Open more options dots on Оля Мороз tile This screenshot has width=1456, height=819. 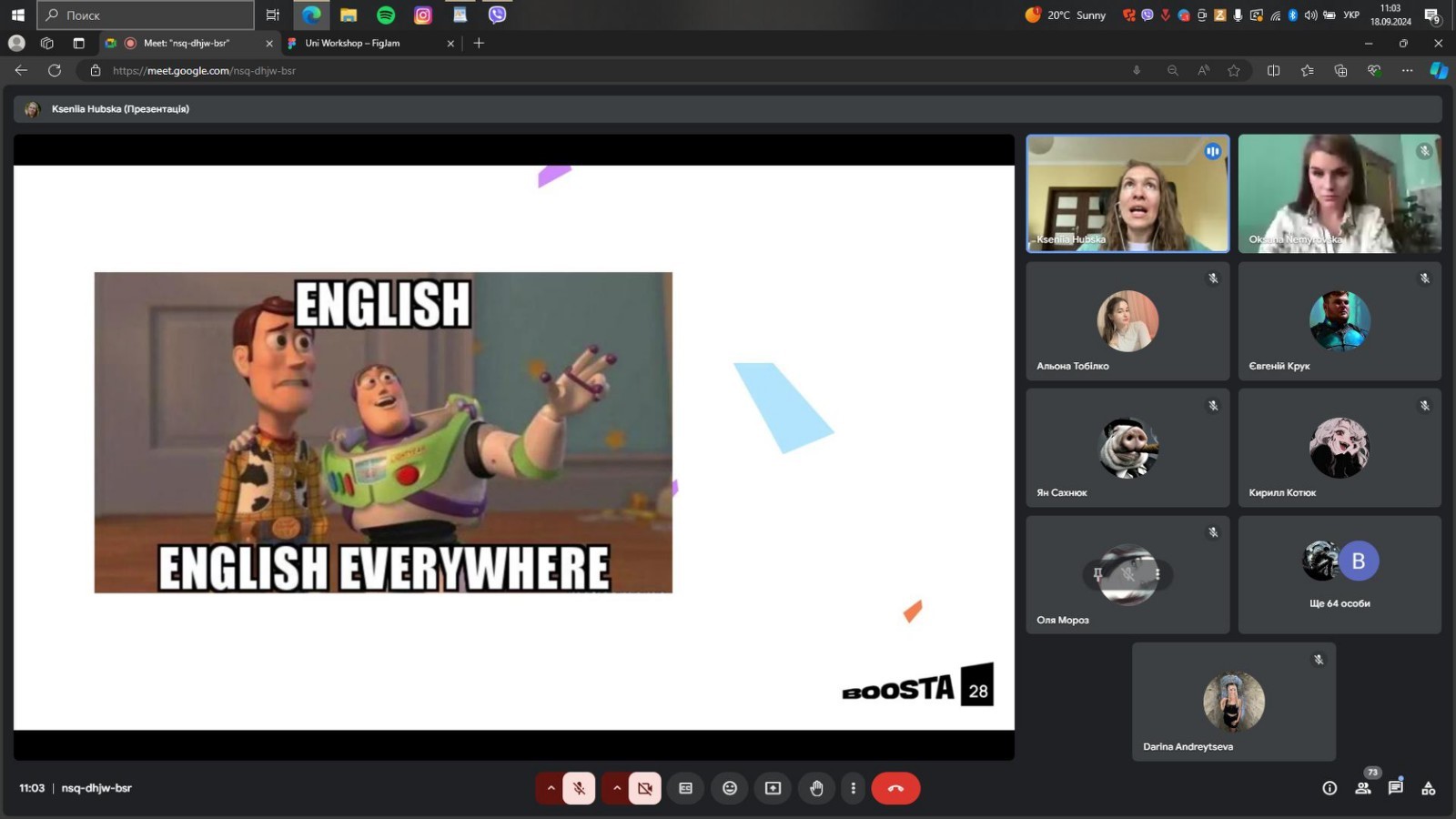pyautogui.click(x=1158, y=574)
